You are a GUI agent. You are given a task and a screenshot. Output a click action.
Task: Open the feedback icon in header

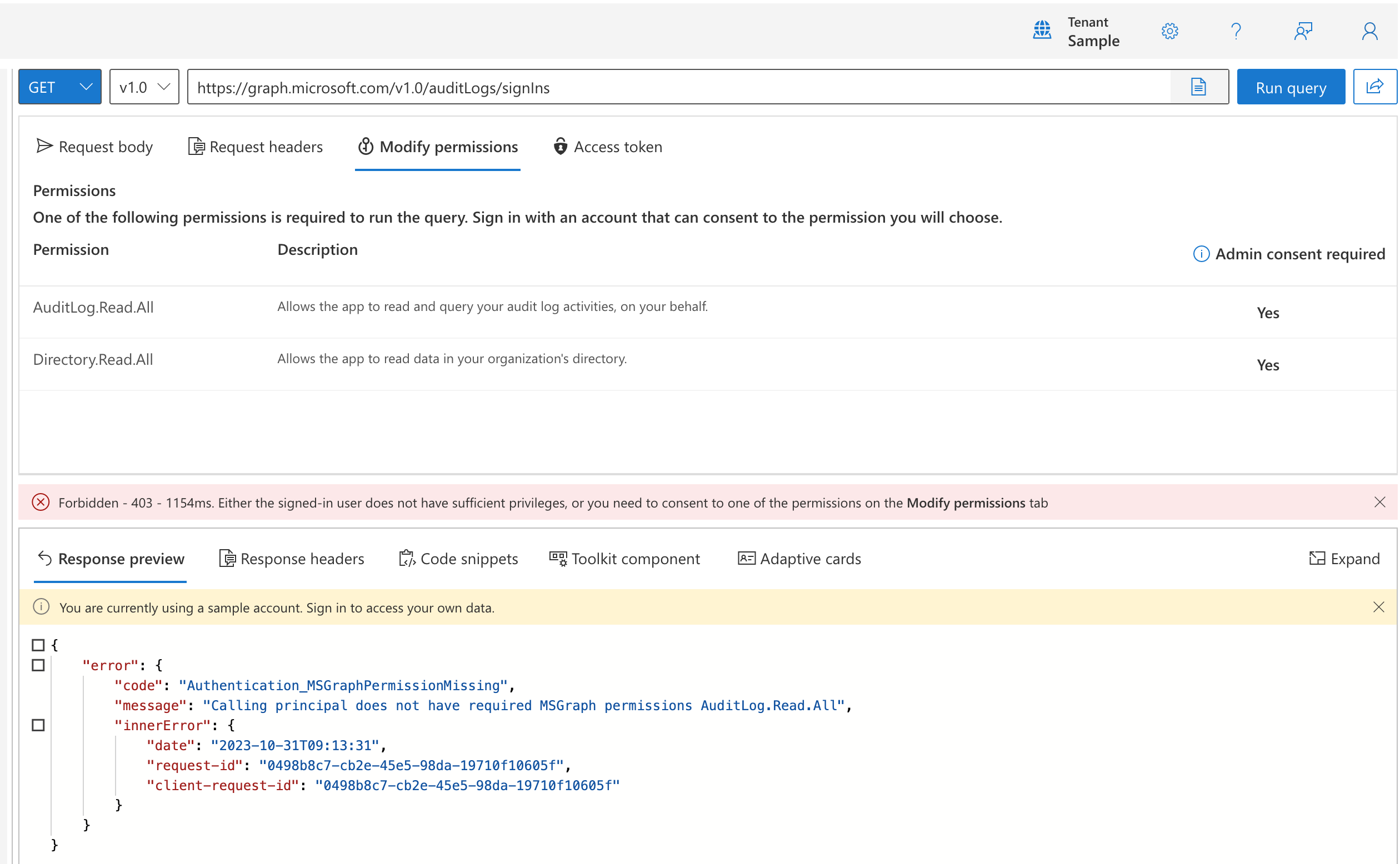point(1303,31)
